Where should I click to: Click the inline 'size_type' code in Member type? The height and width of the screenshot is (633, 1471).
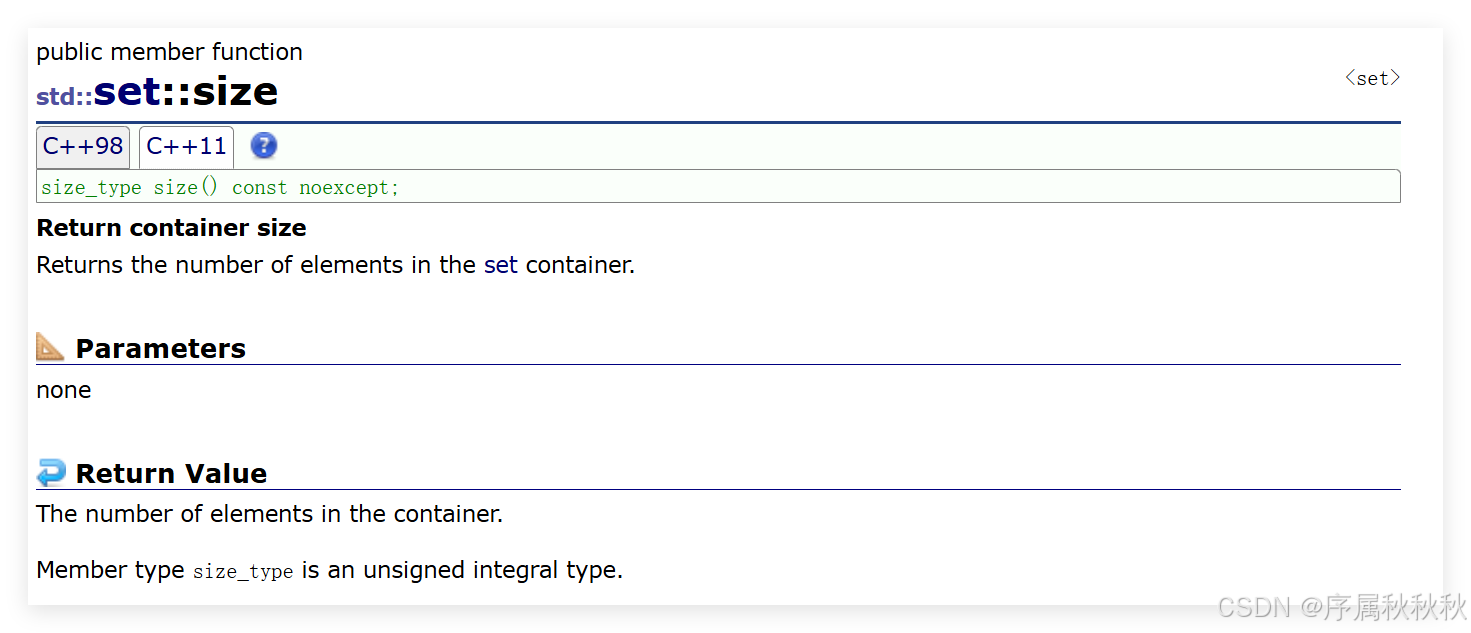[243, 571]
